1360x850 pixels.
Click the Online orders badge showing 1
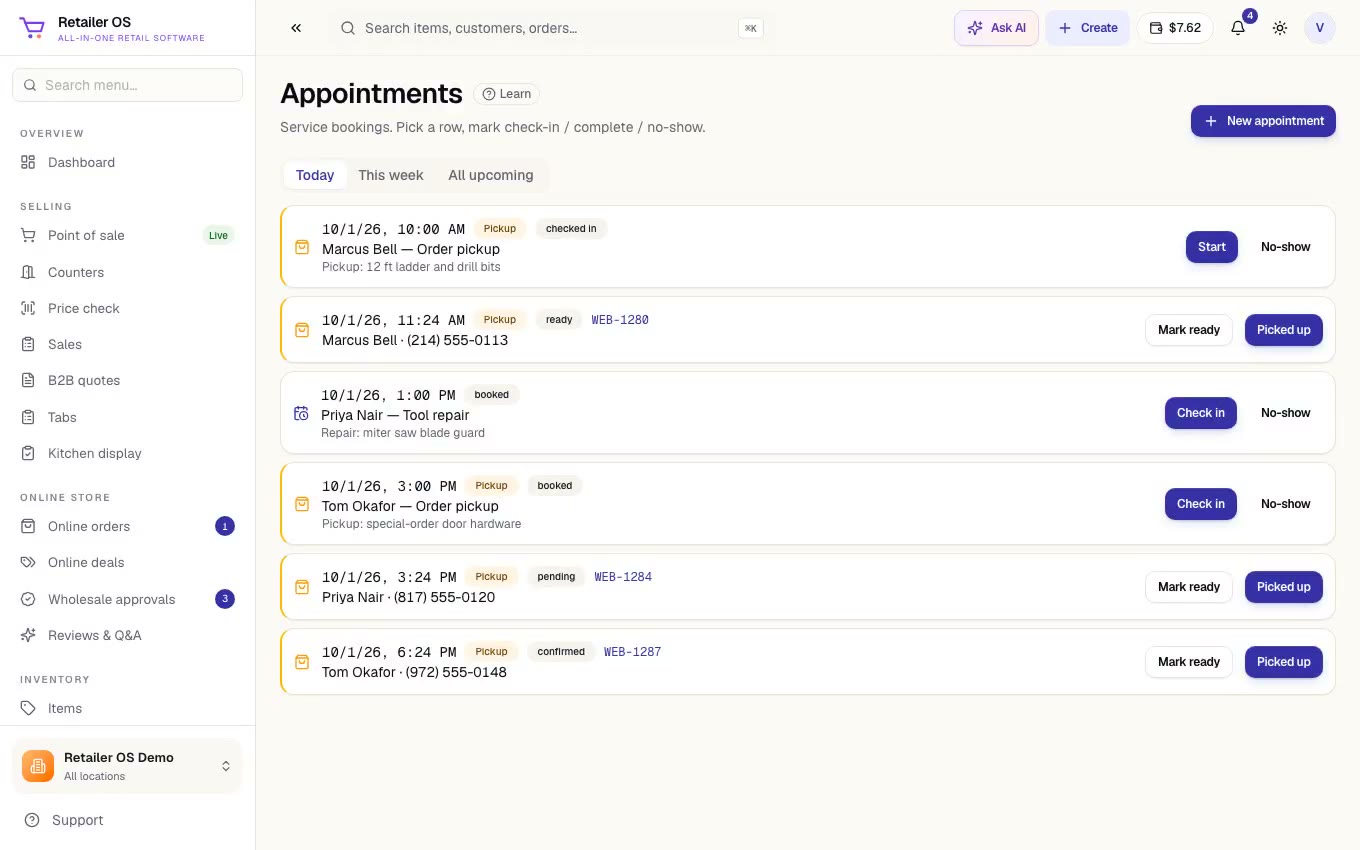225,526
